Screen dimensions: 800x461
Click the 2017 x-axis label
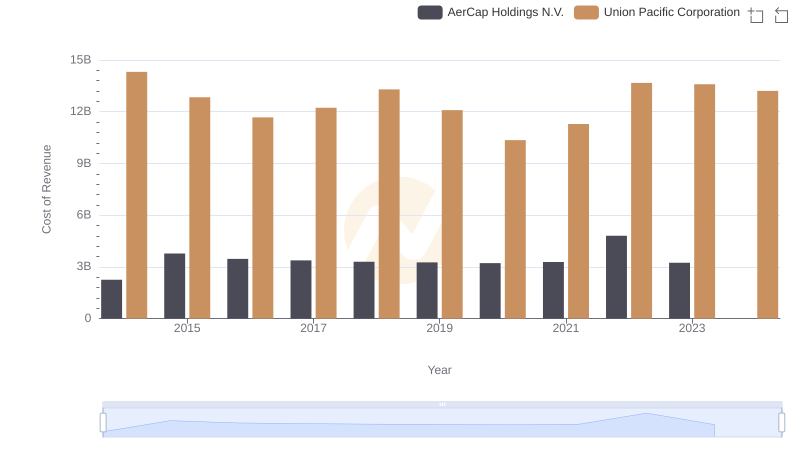[x=313, y=328]
